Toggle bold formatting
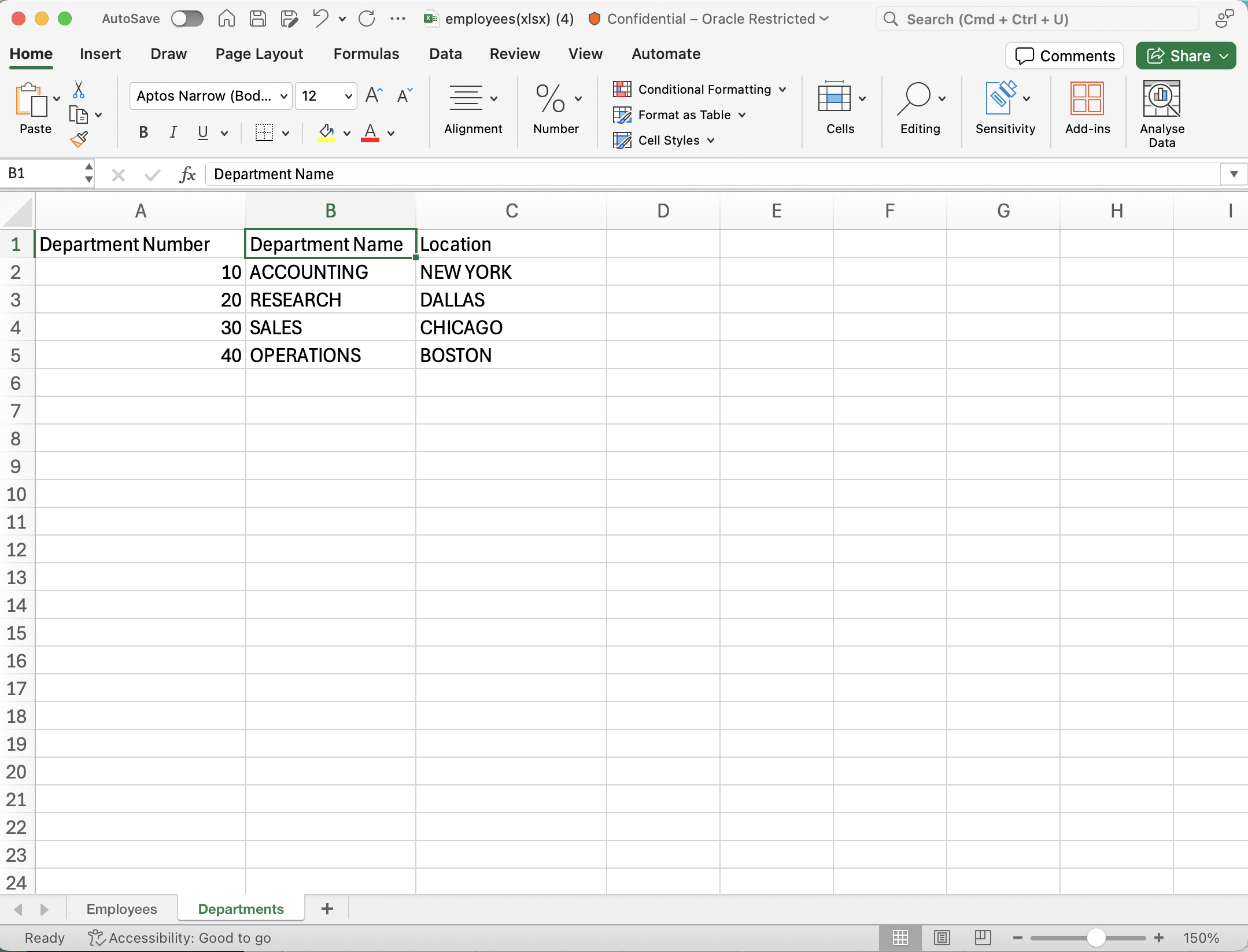Image resolution: width=1248 pixels, height=952 pixels. [x=143, y=132]
